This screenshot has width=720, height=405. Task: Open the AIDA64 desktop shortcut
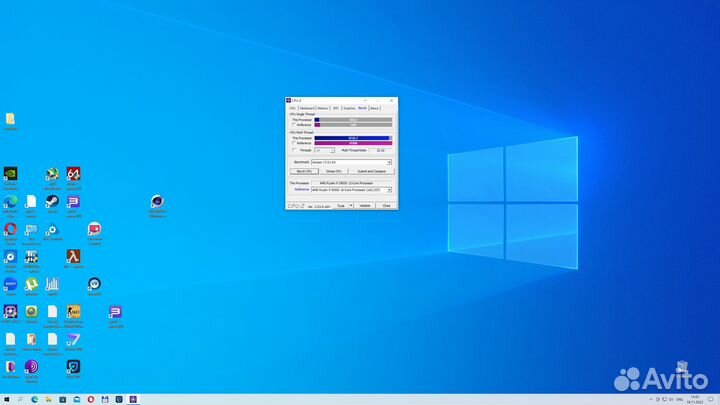73,174
